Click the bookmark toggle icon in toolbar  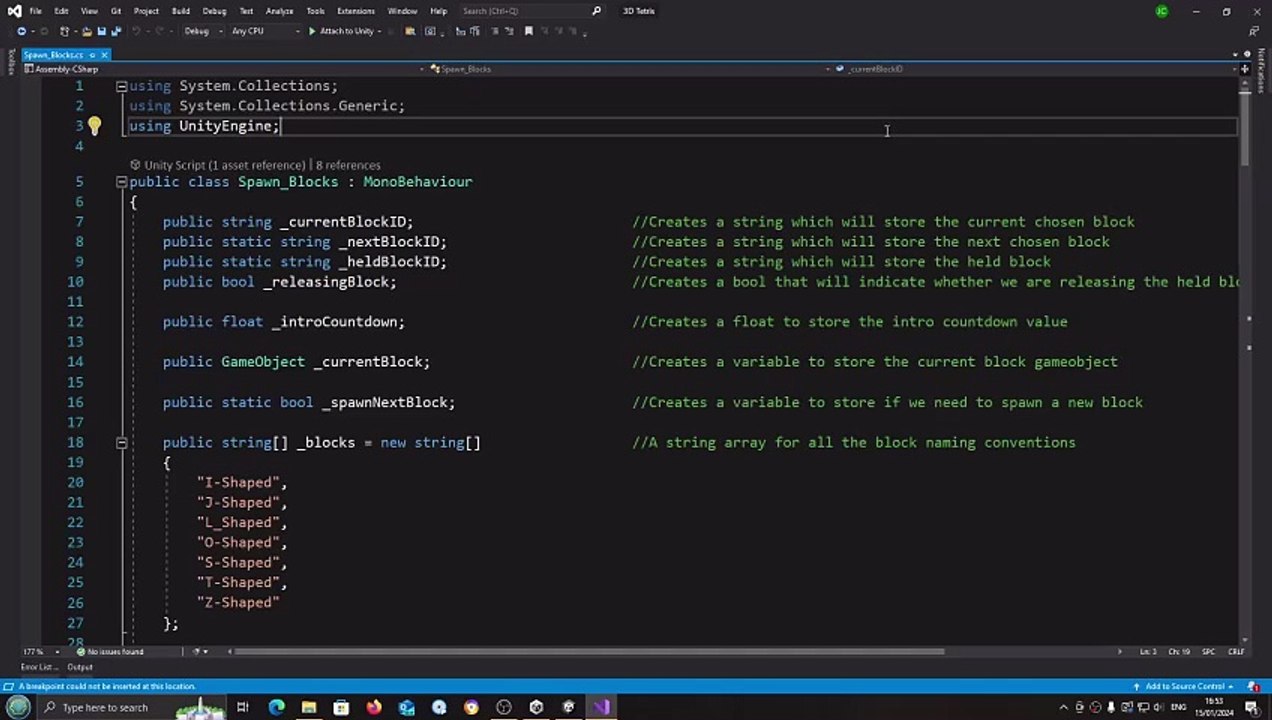529,31
